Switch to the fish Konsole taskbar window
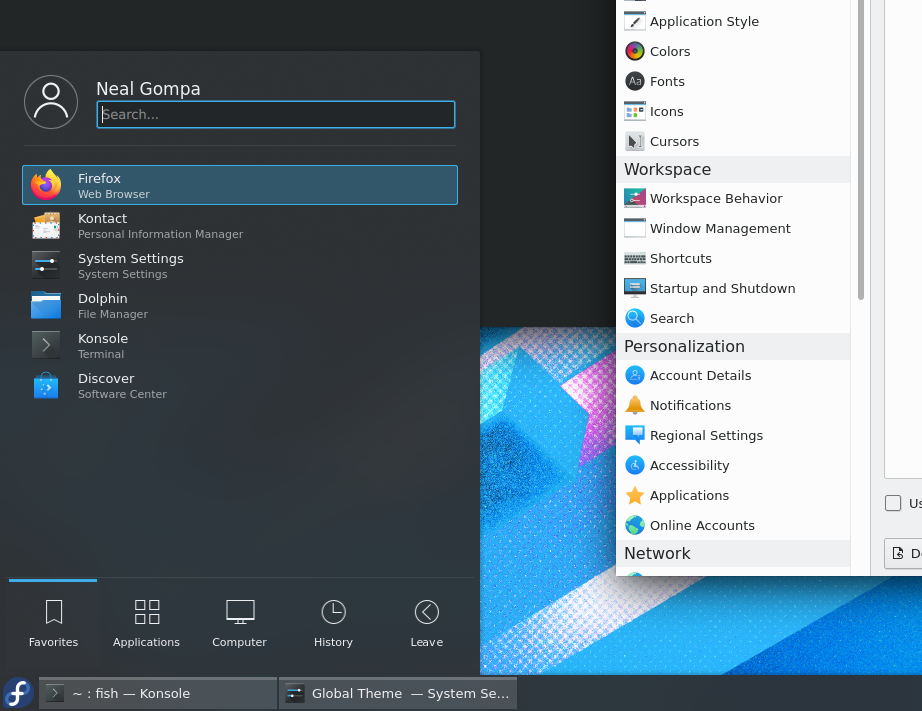This screenshot has height=711, width=922. tap(158, 693)
